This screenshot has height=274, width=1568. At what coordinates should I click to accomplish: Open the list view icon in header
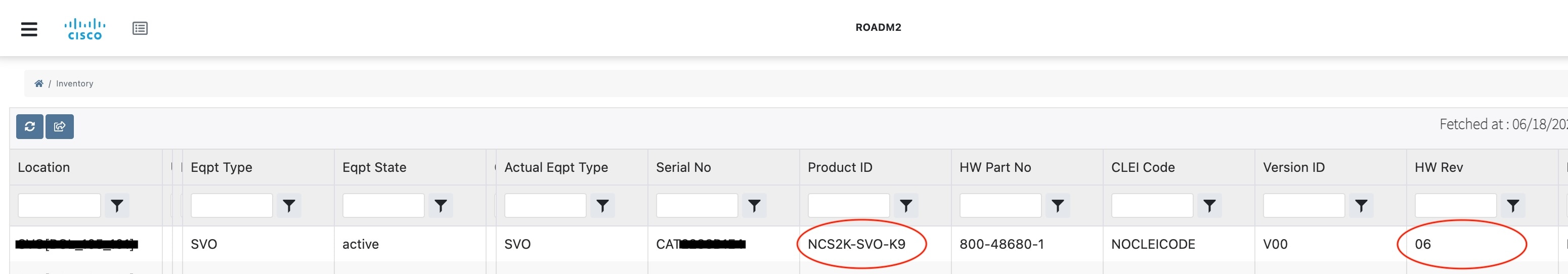[140, 29]
